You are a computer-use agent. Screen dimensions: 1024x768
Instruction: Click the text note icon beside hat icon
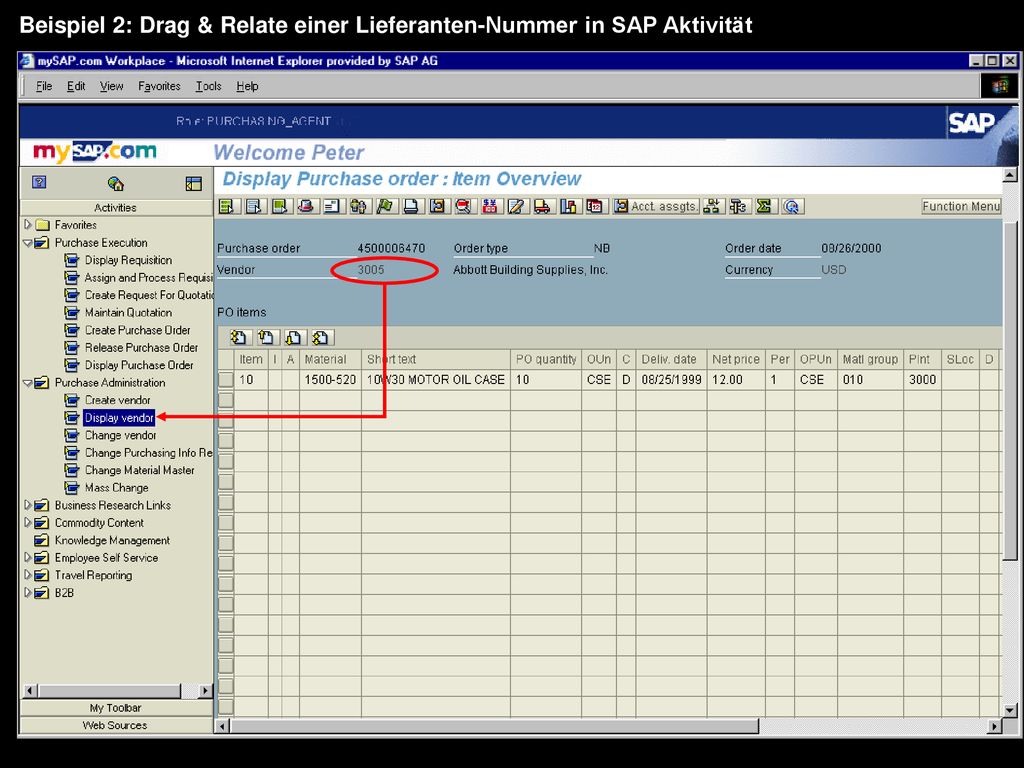click(332, 206)
